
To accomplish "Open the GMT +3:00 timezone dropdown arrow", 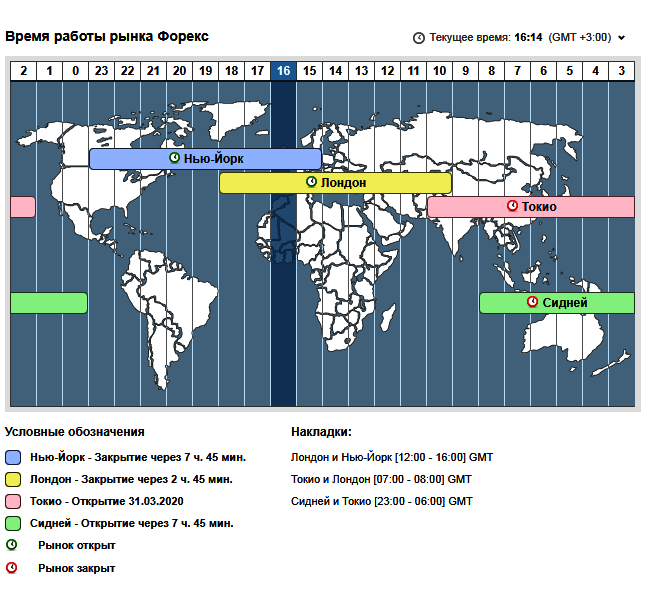I will pyautogui.click(x=622, y=38).
